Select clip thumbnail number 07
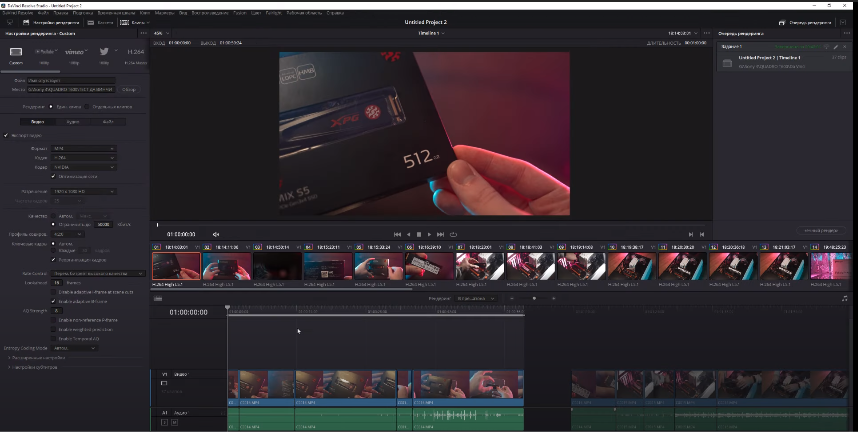Screen dimensions: 858x432 479,266
